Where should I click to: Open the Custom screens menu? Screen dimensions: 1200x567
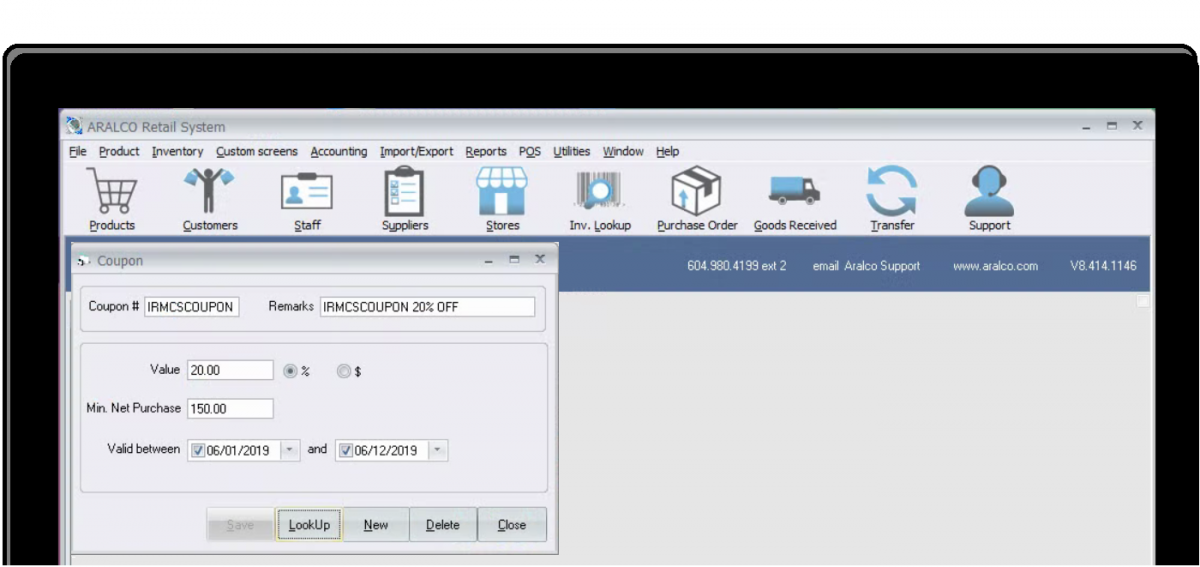tap(257, 151)
